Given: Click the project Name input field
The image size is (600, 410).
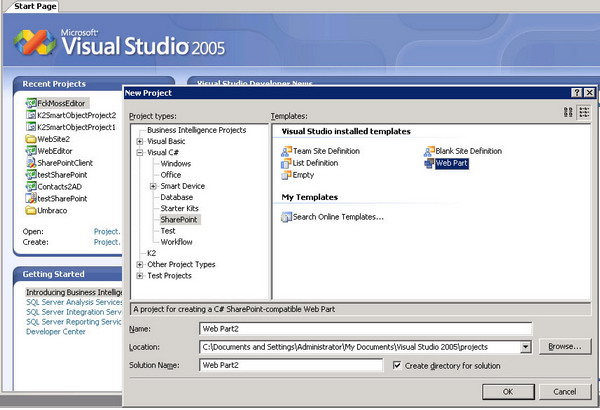Looking at the screenshot, I should click(x=365, y=329).
